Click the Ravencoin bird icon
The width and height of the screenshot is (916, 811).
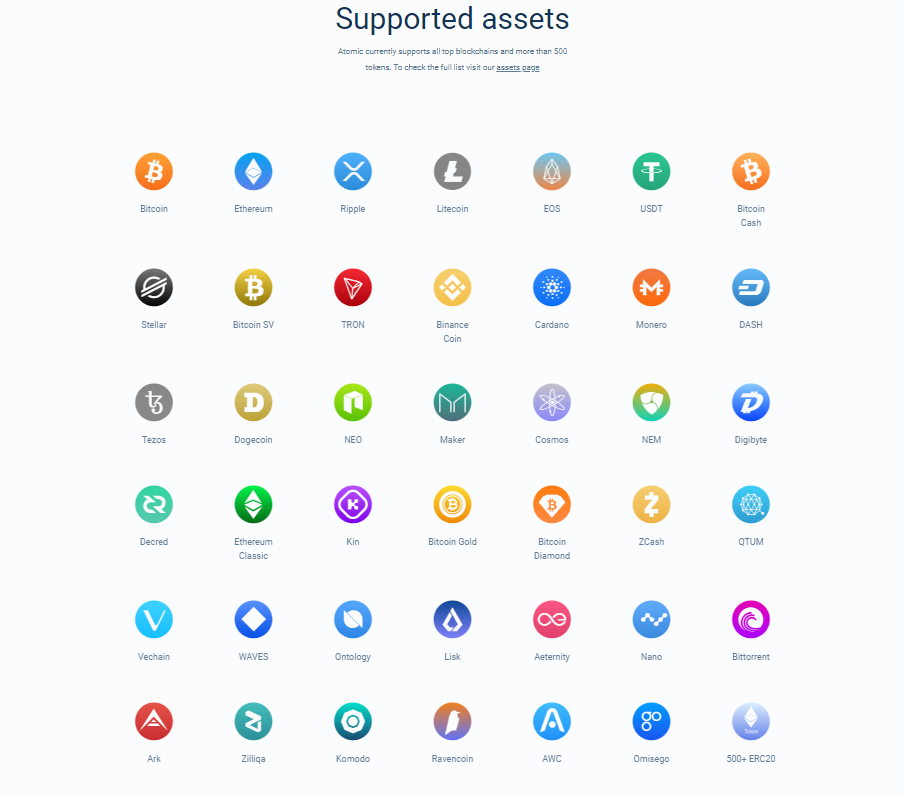pos(452,721)
